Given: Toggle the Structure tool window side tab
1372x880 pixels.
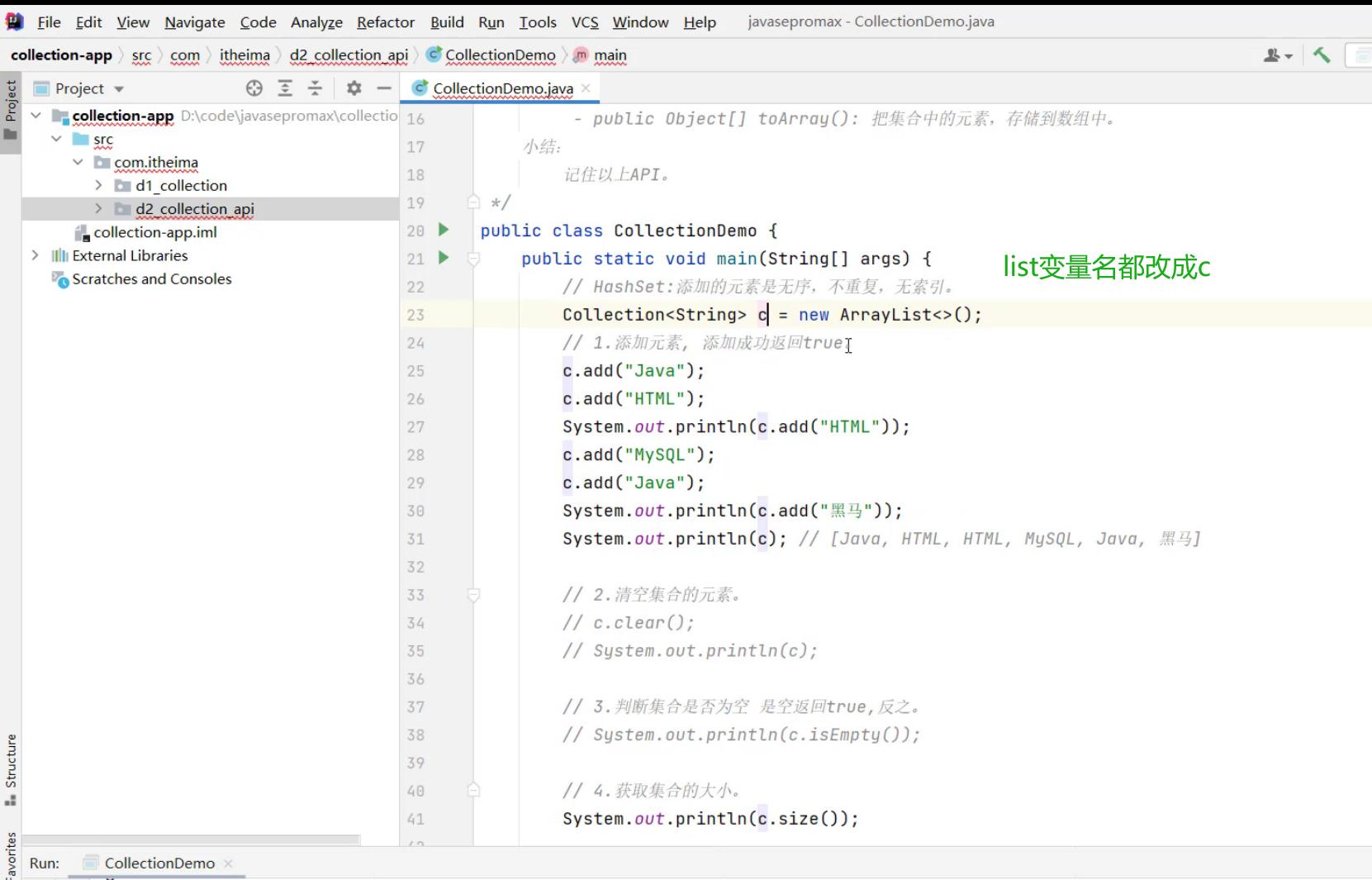Looking at the screenshot, I should pyautogui.click(x=11, y=770).
